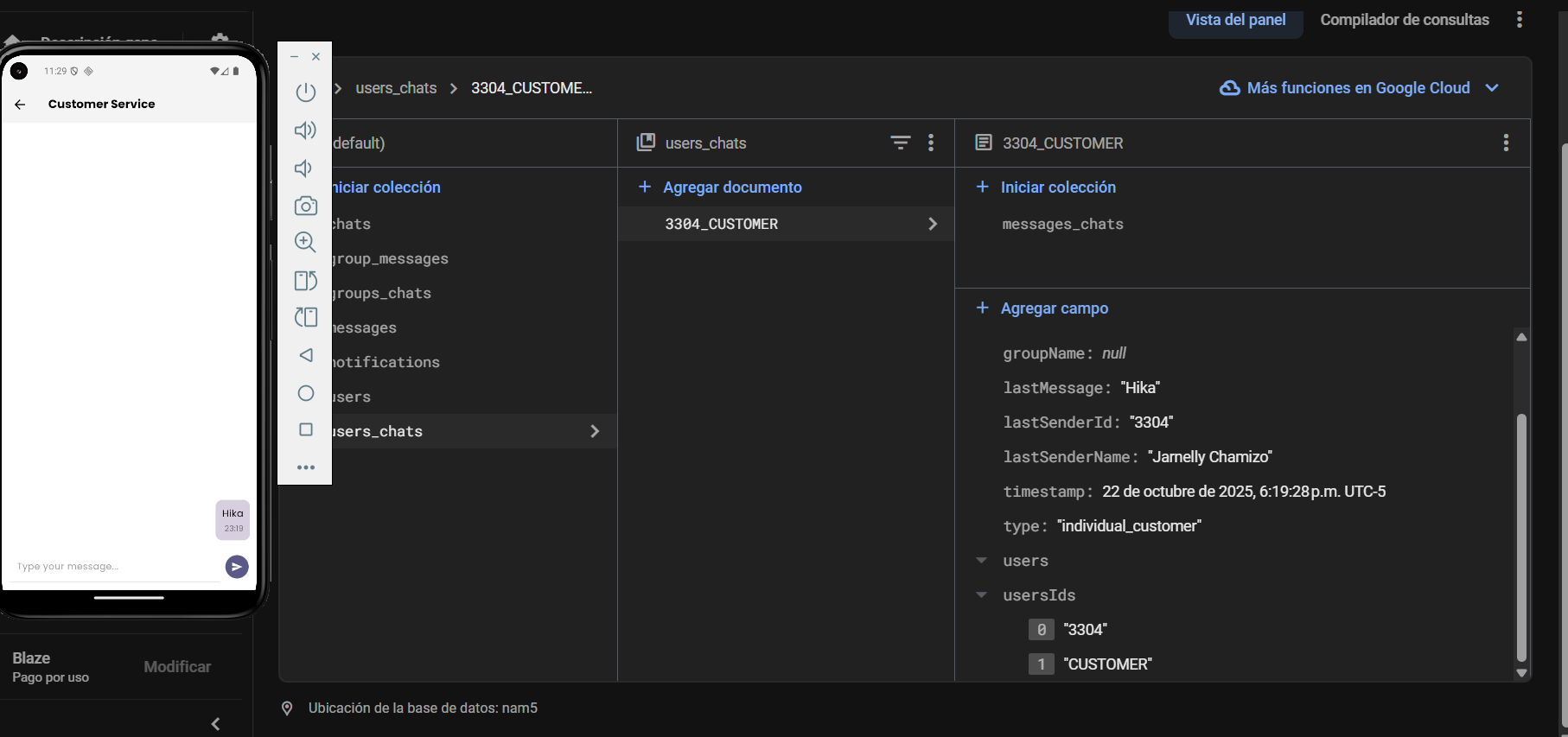Viewport: 1568px width, 737px height.
Task: Expand Más funciones en Google Cloud dropdown
Action: (1491, 88)
